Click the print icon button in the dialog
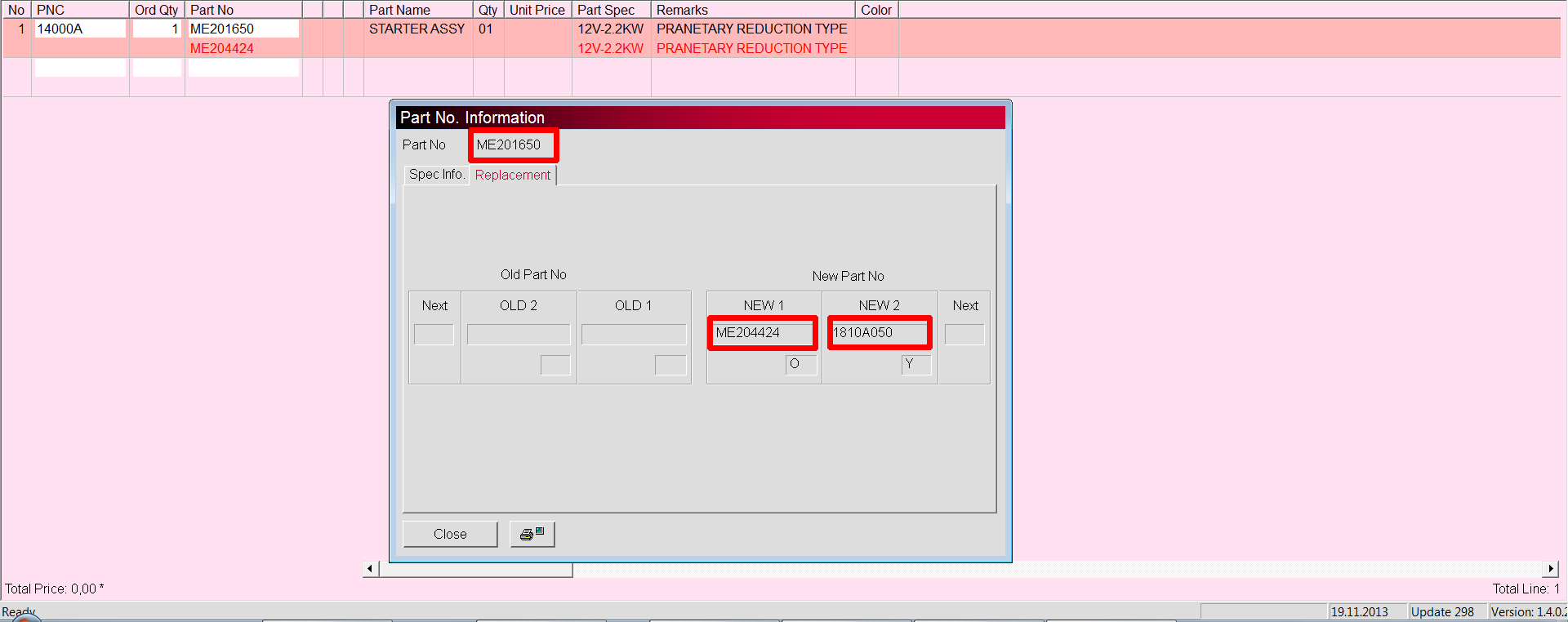The height and width of the screenshot is (622, 1568). tap(532, 534)
